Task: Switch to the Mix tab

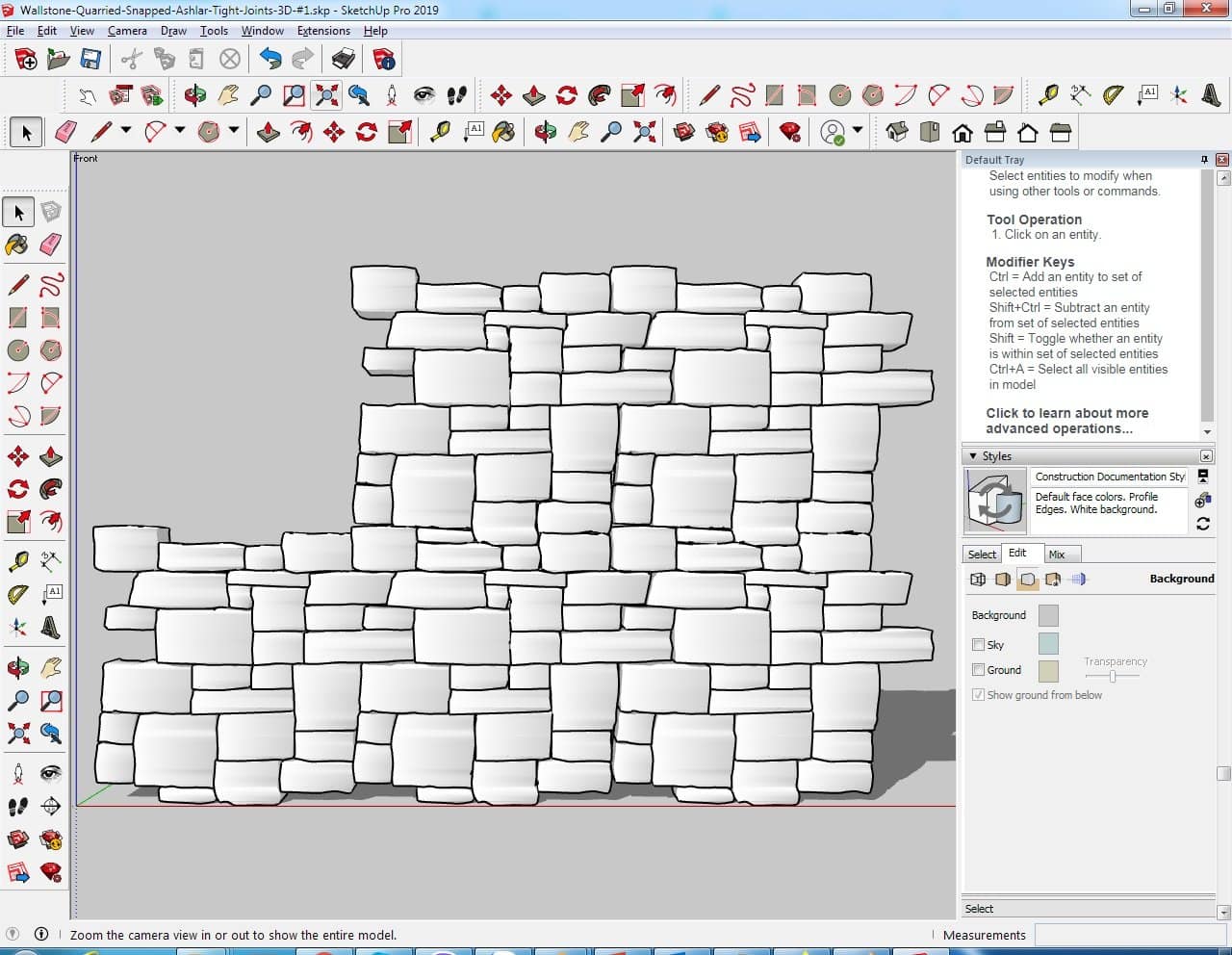Action: [1057, 555]
